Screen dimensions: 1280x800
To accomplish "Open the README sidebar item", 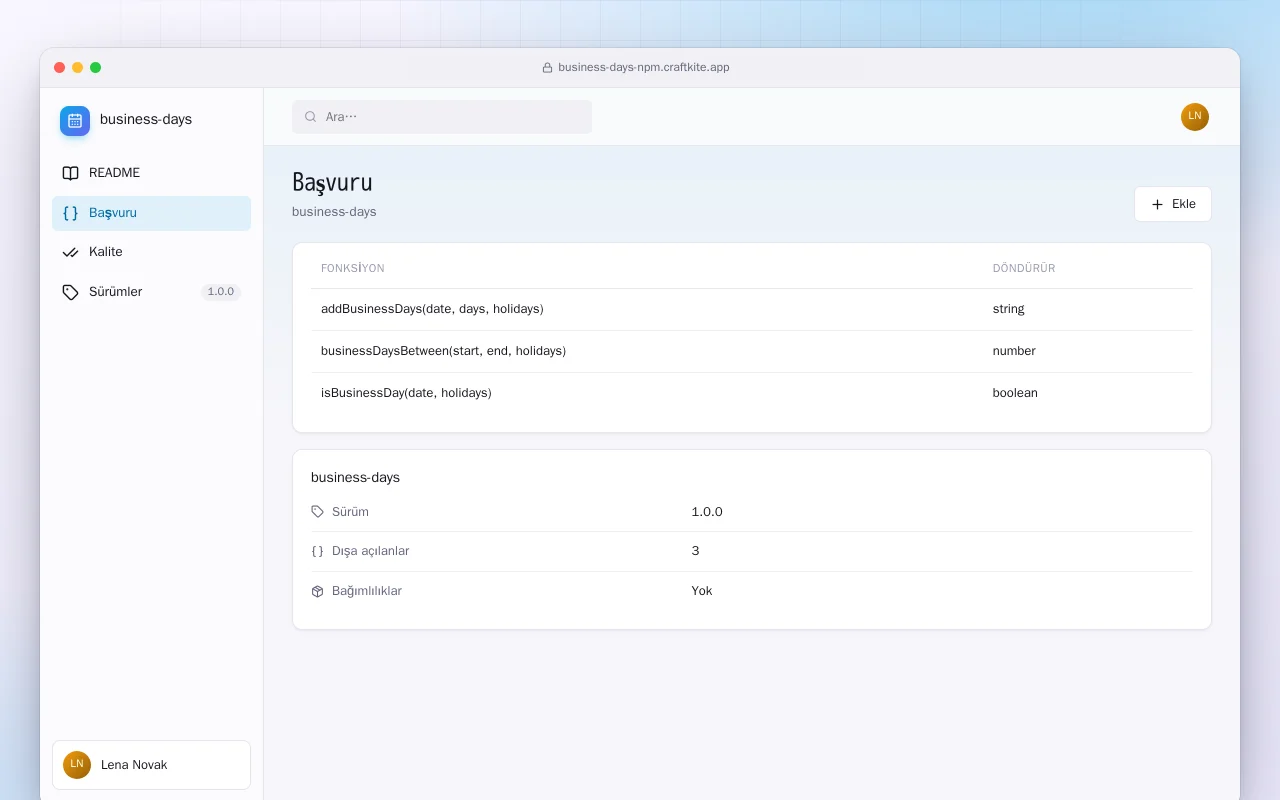I will click(x=151, y=173).
